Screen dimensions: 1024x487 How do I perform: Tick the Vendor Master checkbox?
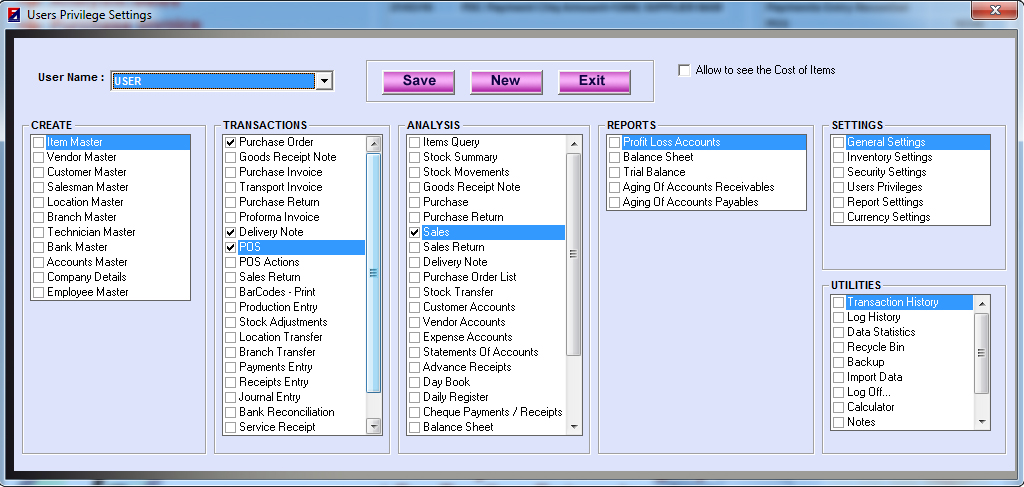(x=39, y=157)
